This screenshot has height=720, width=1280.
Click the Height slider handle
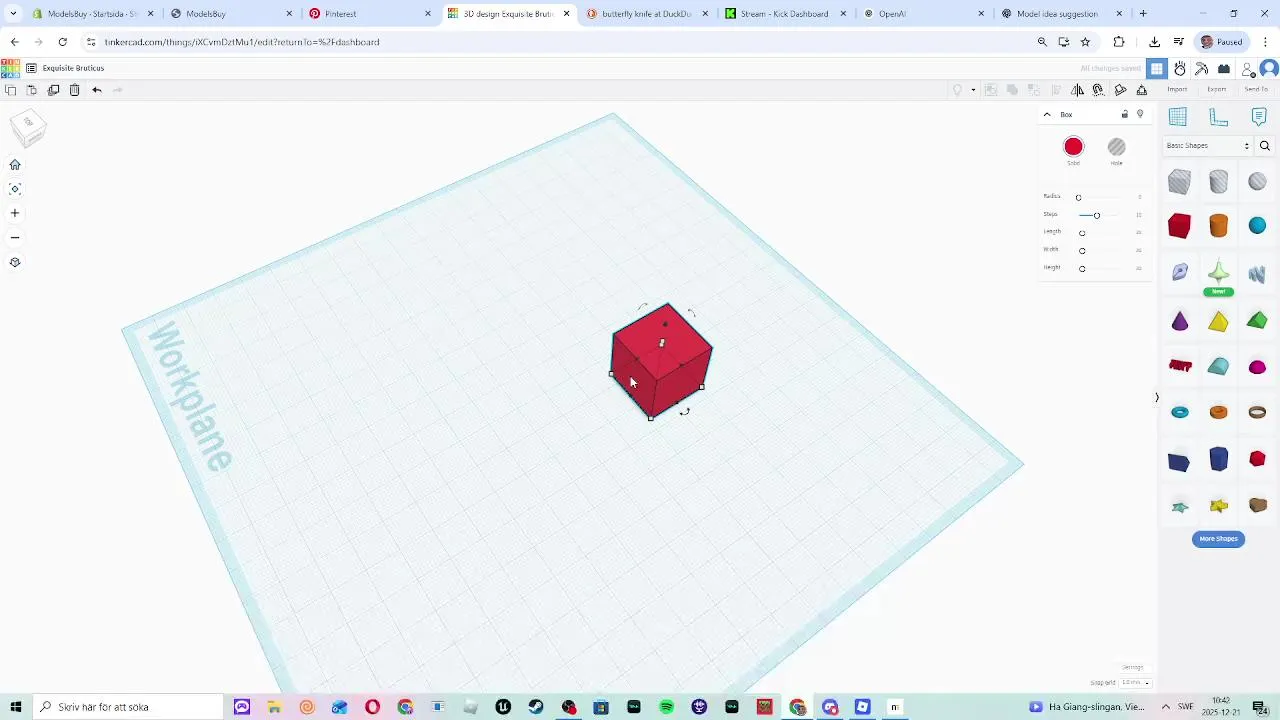click(x=1082, y=268)
